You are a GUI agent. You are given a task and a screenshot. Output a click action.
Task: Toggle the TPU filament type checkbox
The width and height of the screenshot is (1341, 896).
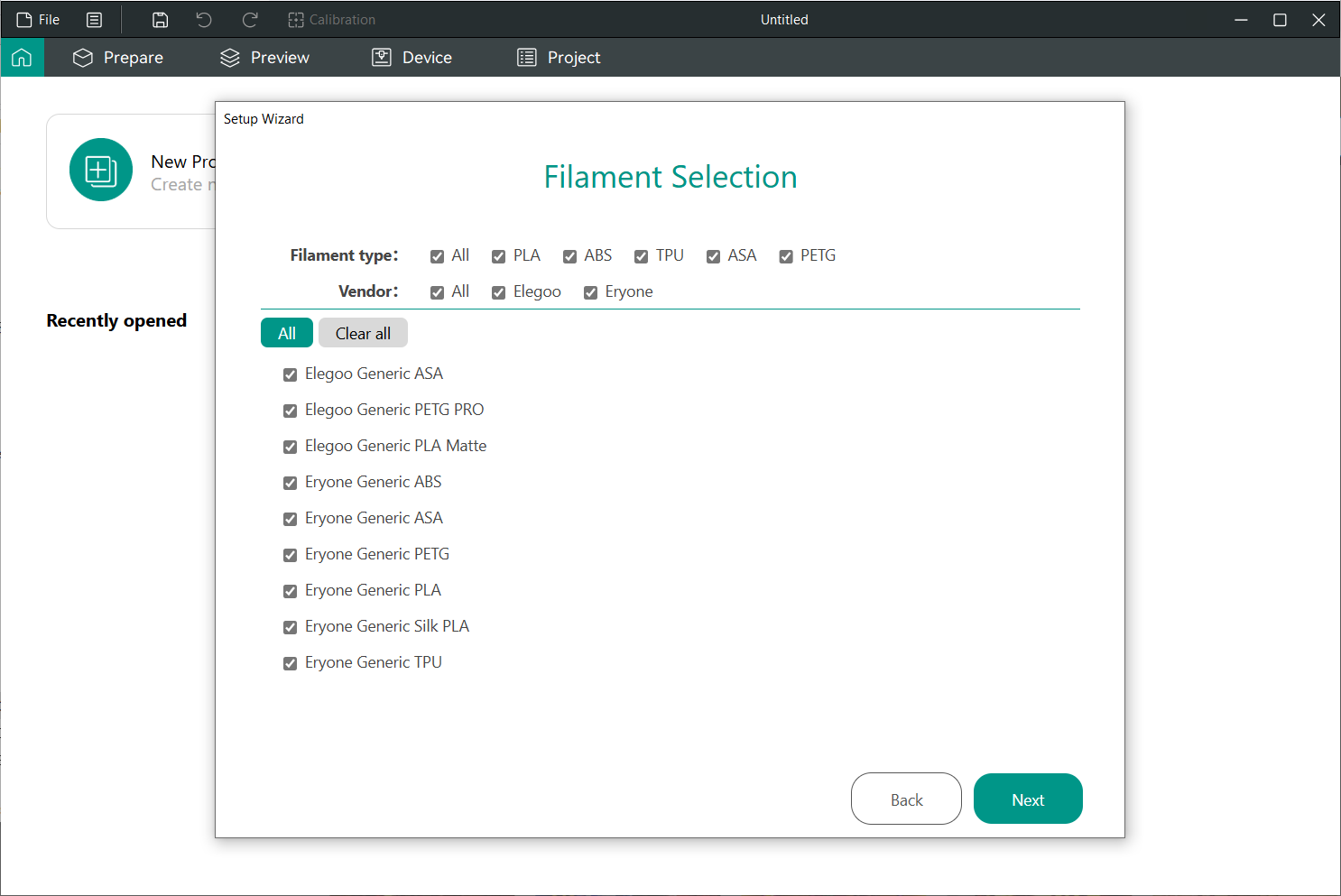(641, 256)
